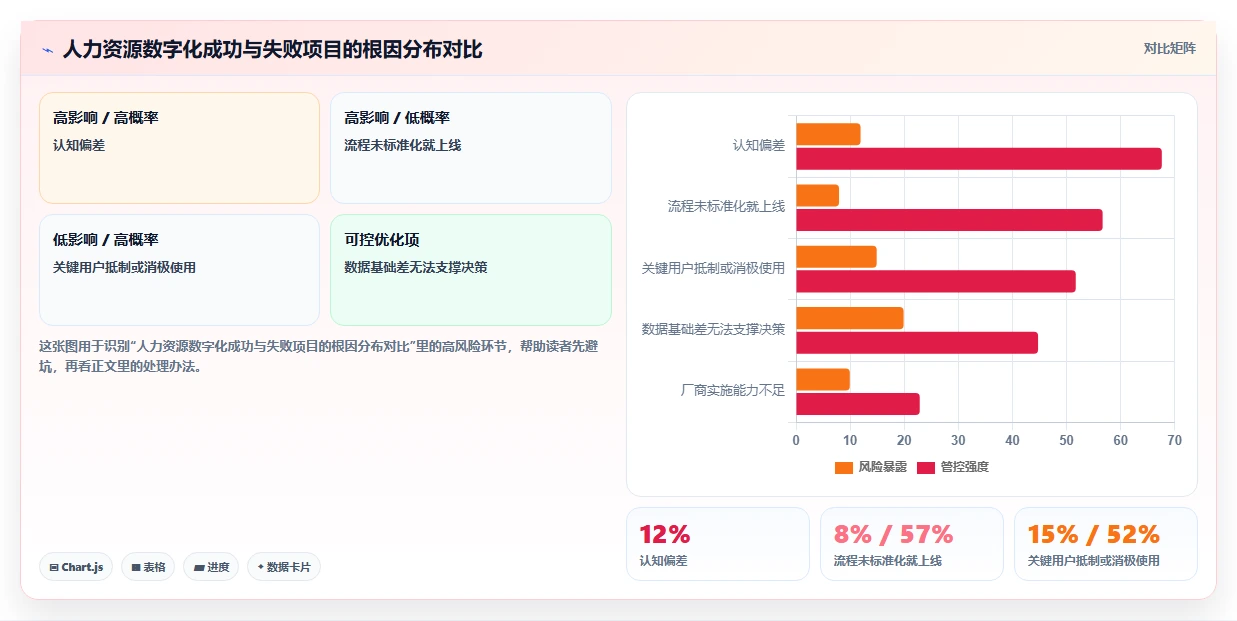Click the title 人力资源数字化成功与失败项目的根因分布对比

coord(272,50)
